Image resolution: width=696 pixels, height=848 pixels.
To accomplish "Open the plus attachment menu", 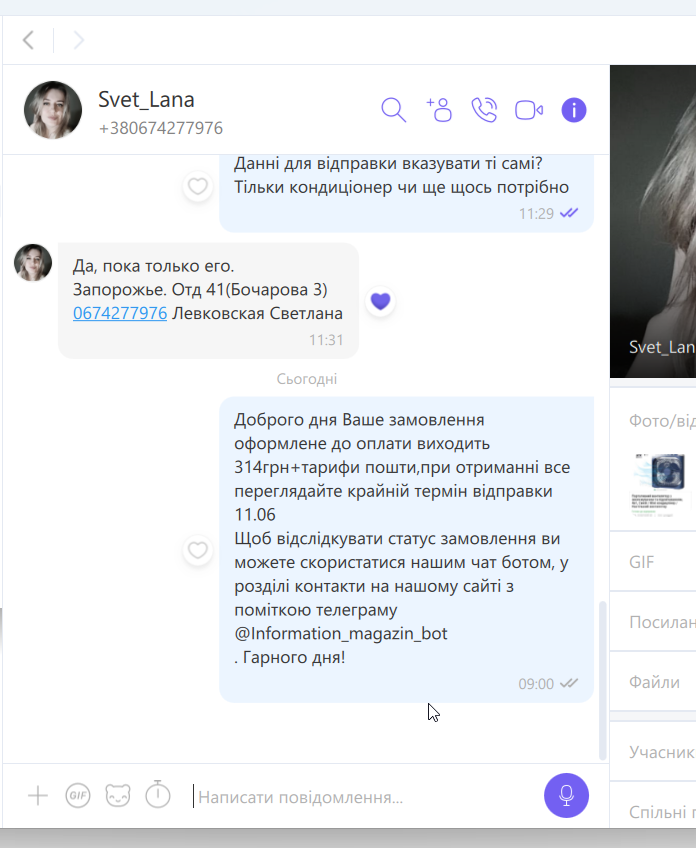I will 38,796.
